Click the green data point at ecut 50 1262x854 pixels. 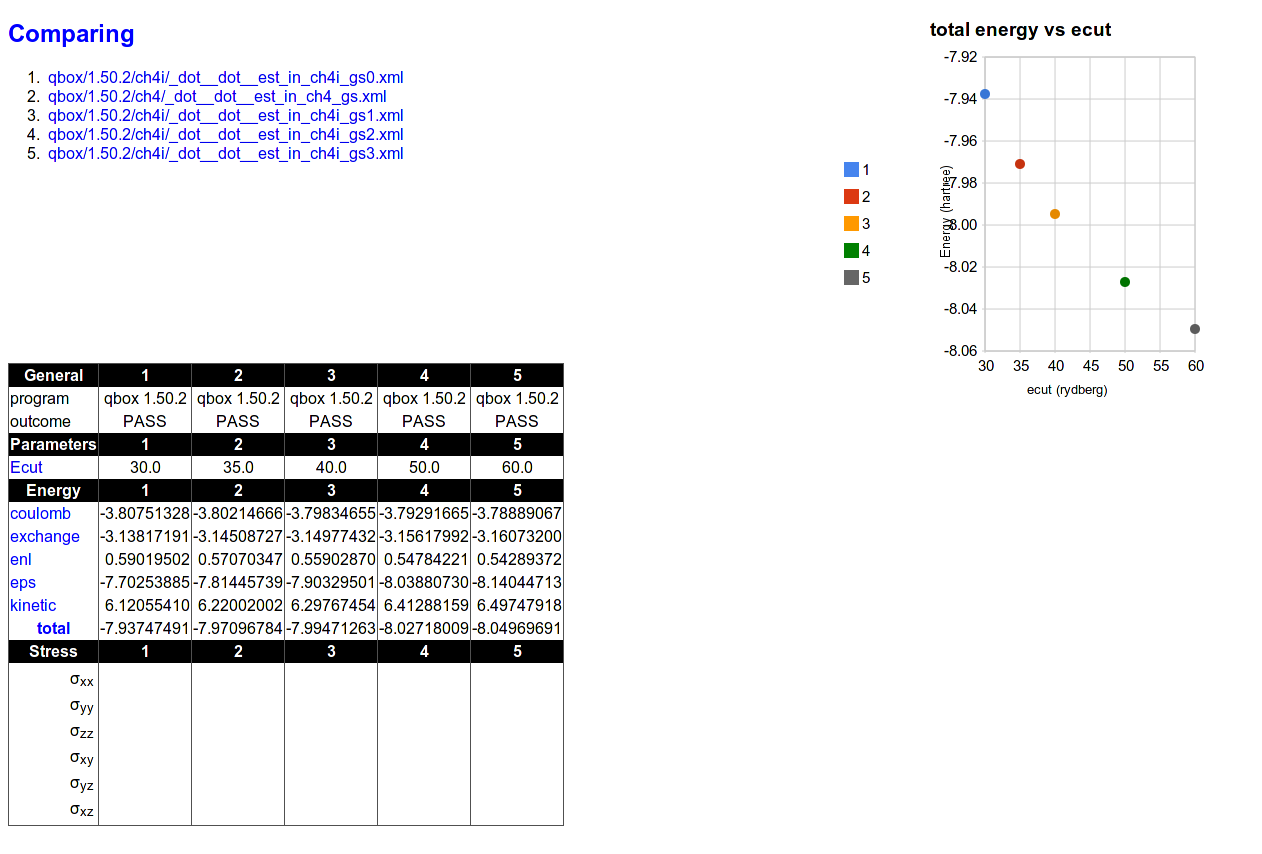tap(1125, 282)
